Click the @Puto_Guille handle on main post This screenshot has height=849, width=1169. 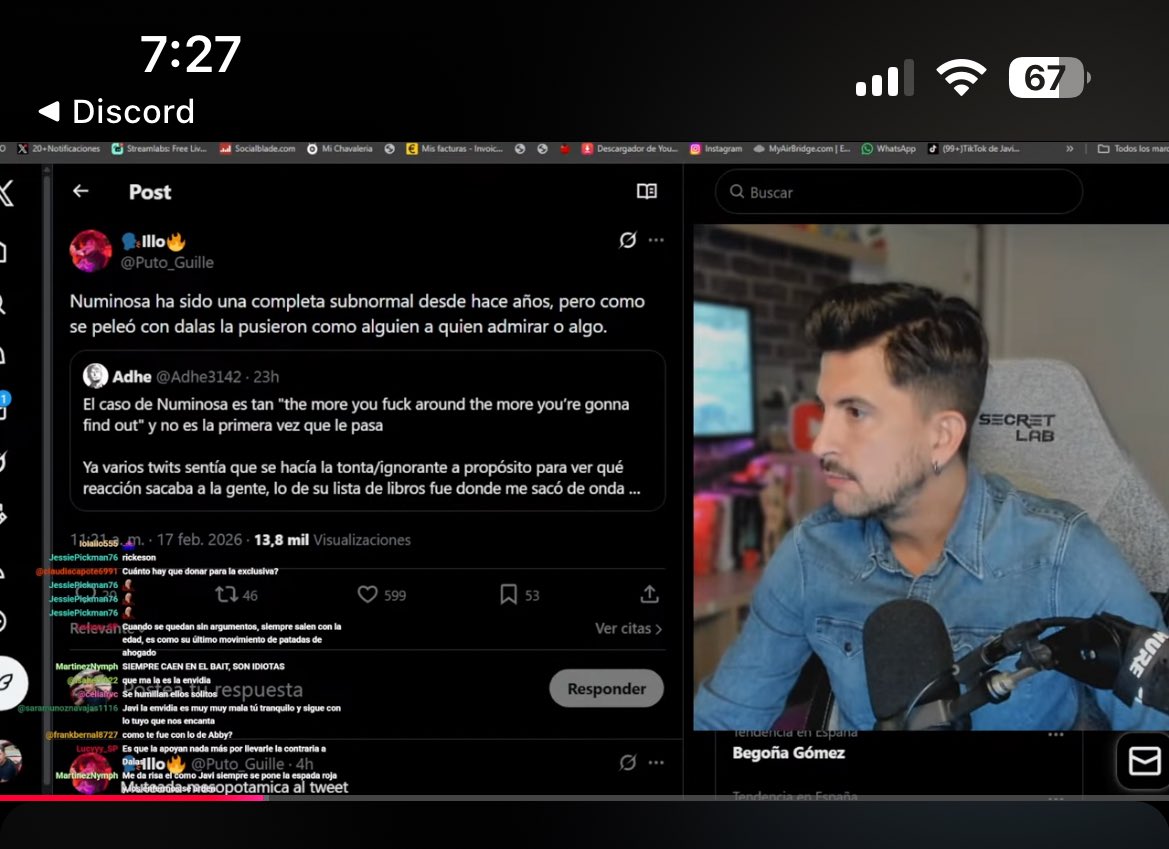[167, 262]
